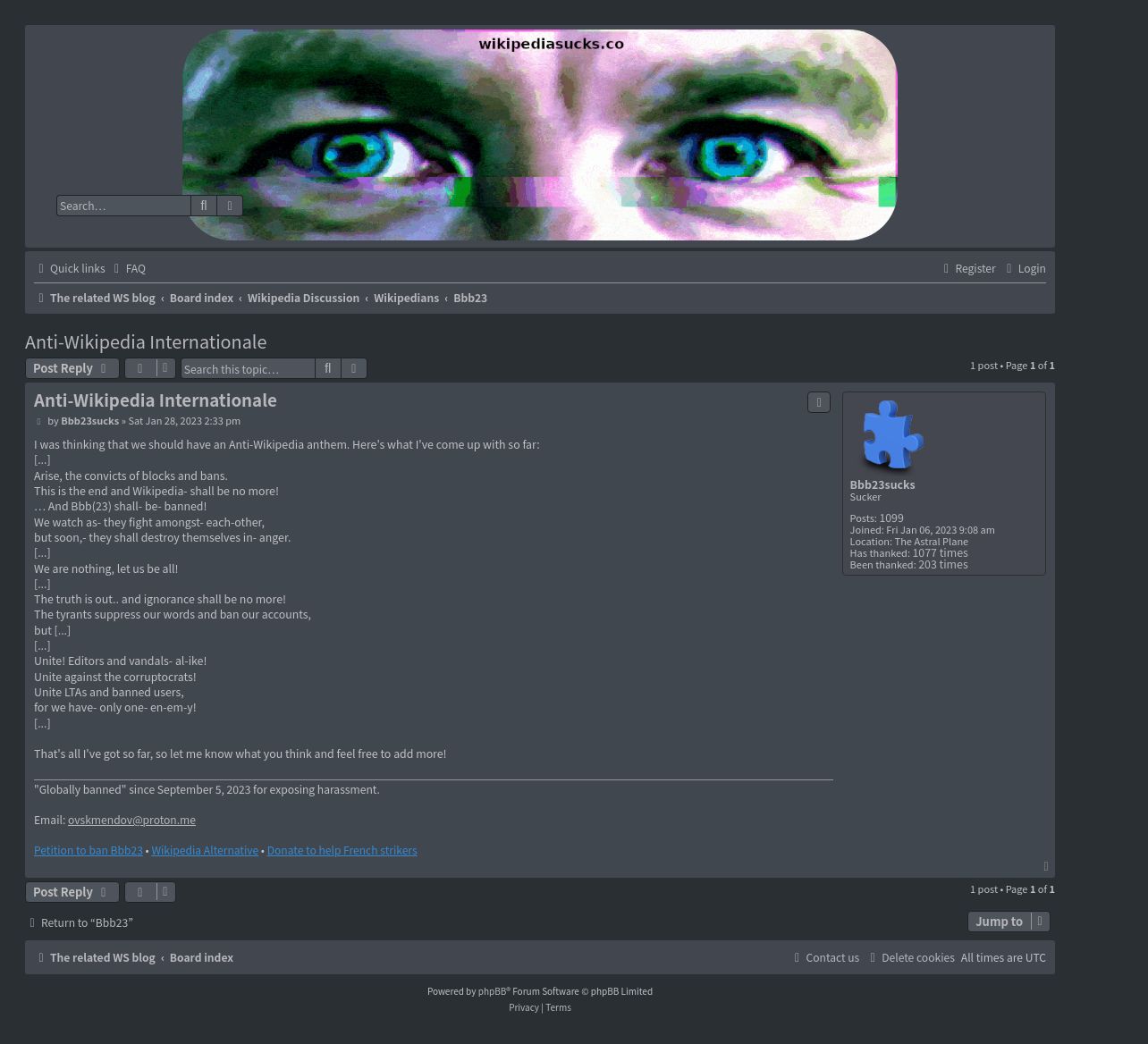
Task: Click Return to “Bbb23” link
Action: [x=80, y=922]
